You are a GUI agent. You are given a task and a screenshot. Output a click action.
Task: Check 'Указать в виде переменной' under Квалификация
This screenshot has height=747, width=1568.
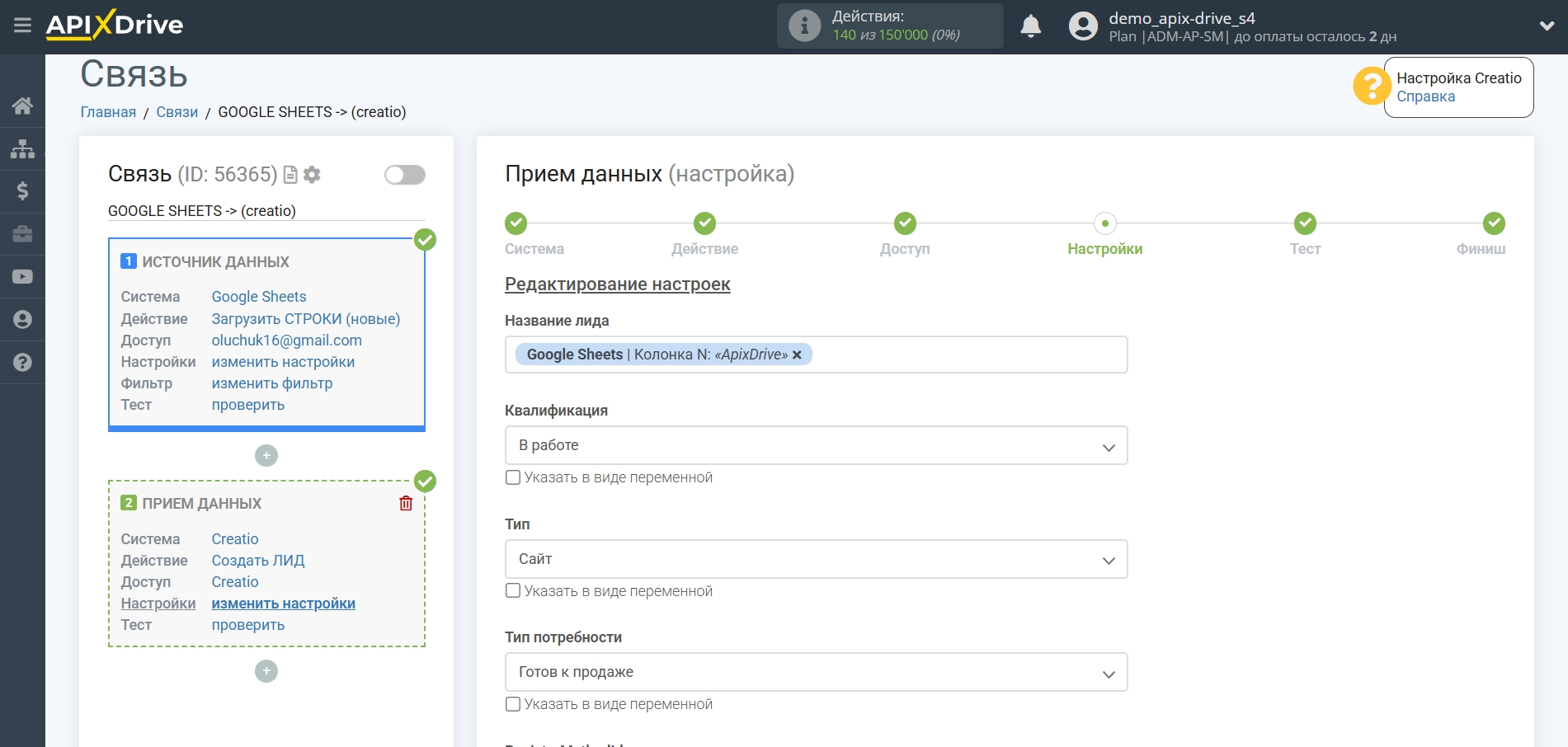pos(513,477)
